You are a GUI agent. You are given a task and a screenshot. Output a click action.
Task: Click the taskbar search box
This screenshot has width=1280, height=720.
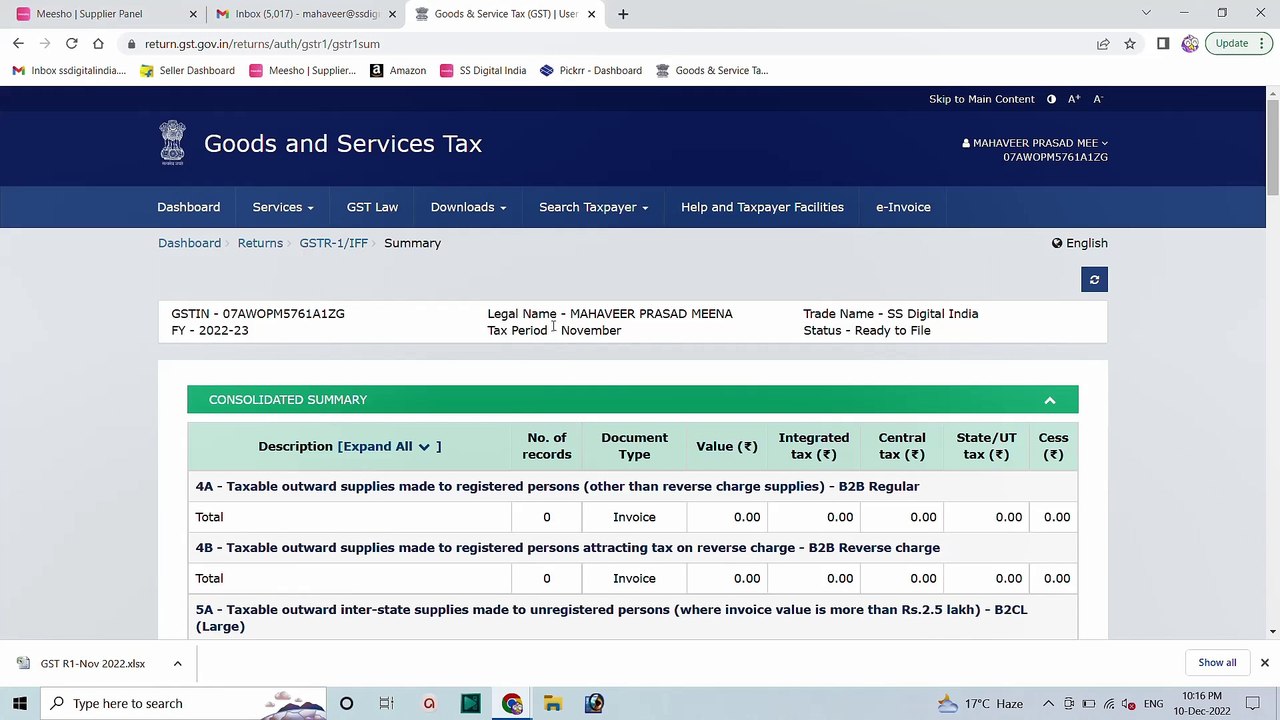(183, 704)
